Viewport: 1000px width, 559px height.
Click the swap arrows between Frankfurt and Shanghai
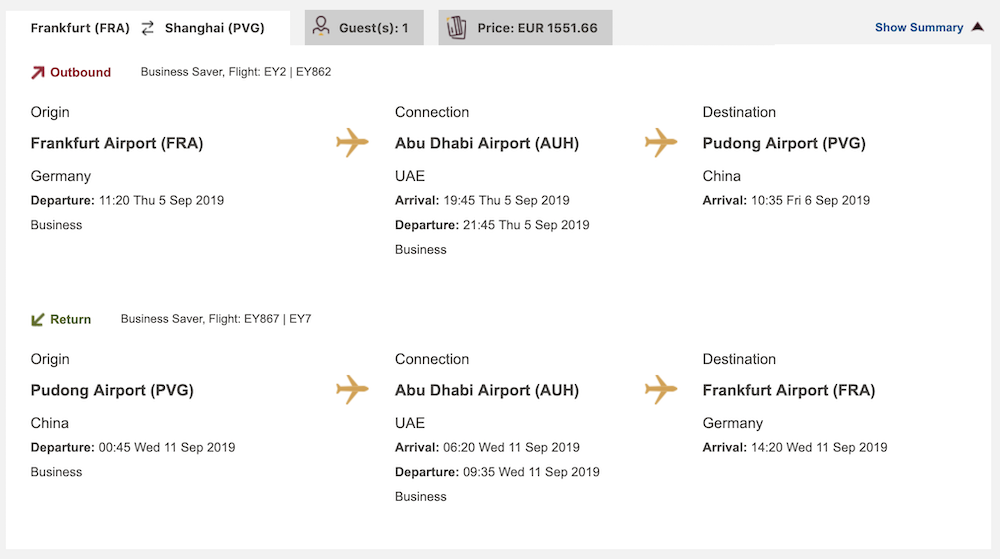(147, 28)
